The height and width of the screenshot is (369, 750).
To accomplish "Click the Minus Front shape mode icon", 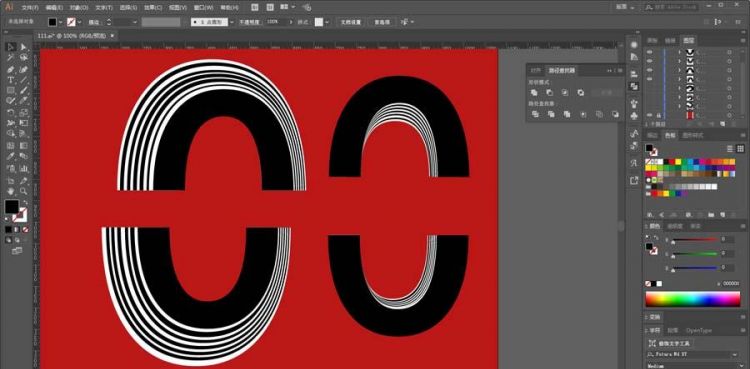I will pyautogui.click(x=550, y=92).
